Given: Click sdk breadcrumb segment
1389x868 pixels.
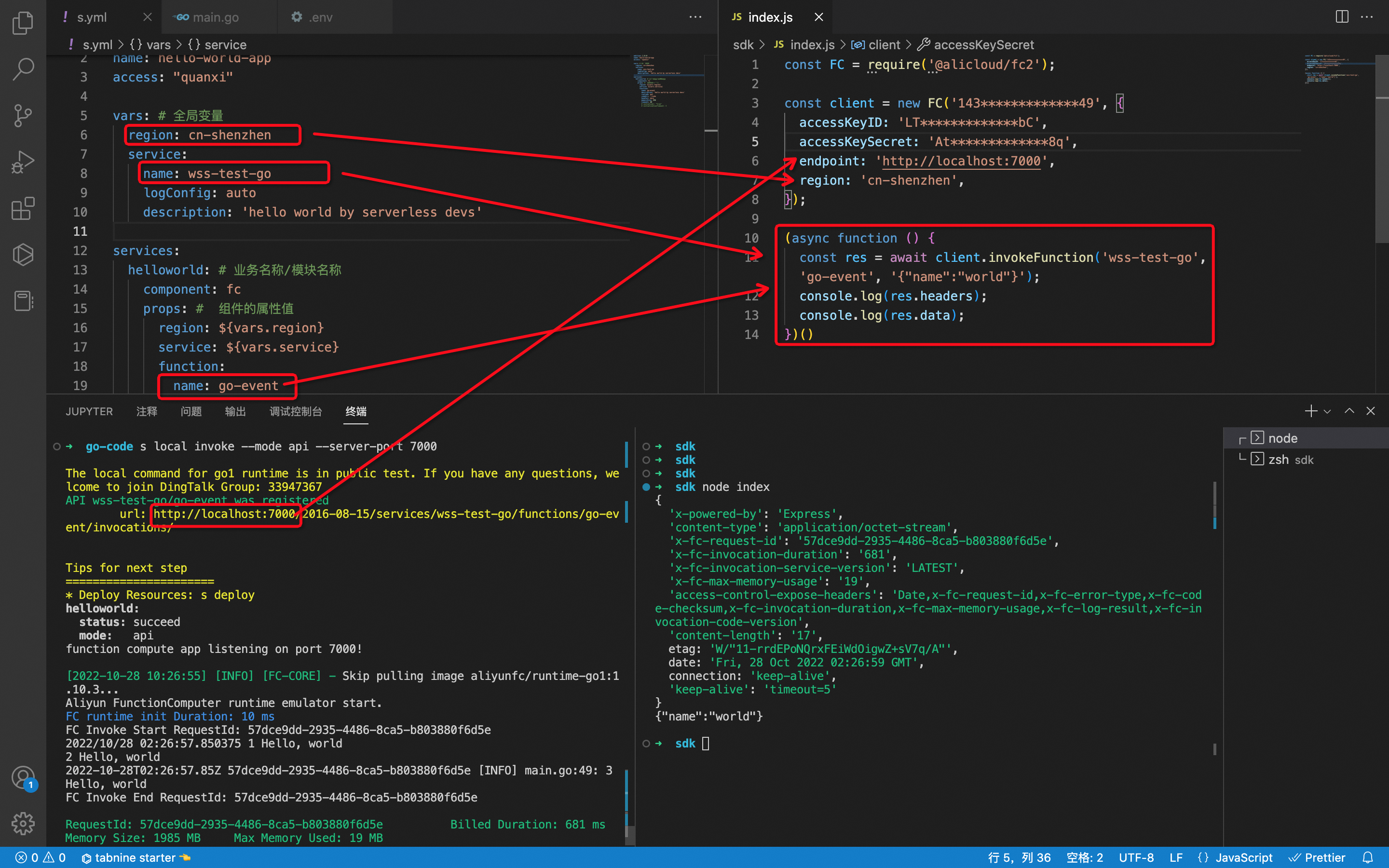Looking at the screenshot, I should click(743, 45).
